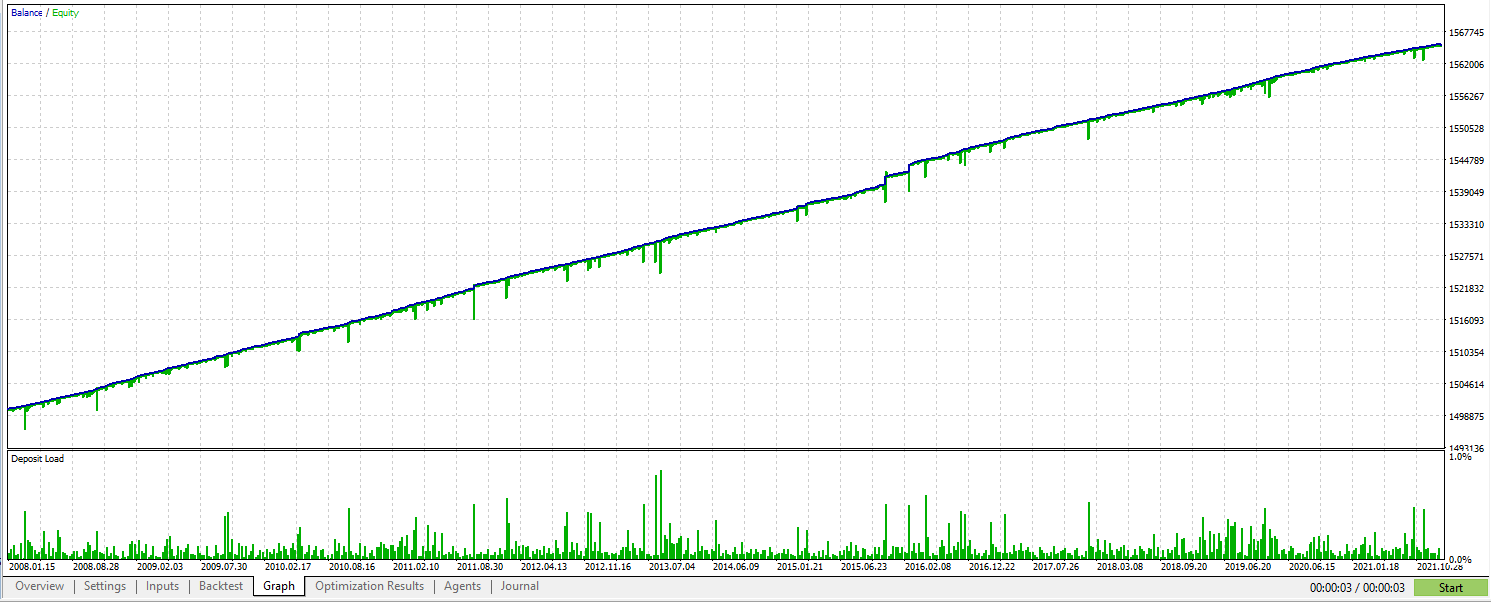Click the 2011.02.10 date label
Screen dimensions: 1491x603
(x=416, y=567)
